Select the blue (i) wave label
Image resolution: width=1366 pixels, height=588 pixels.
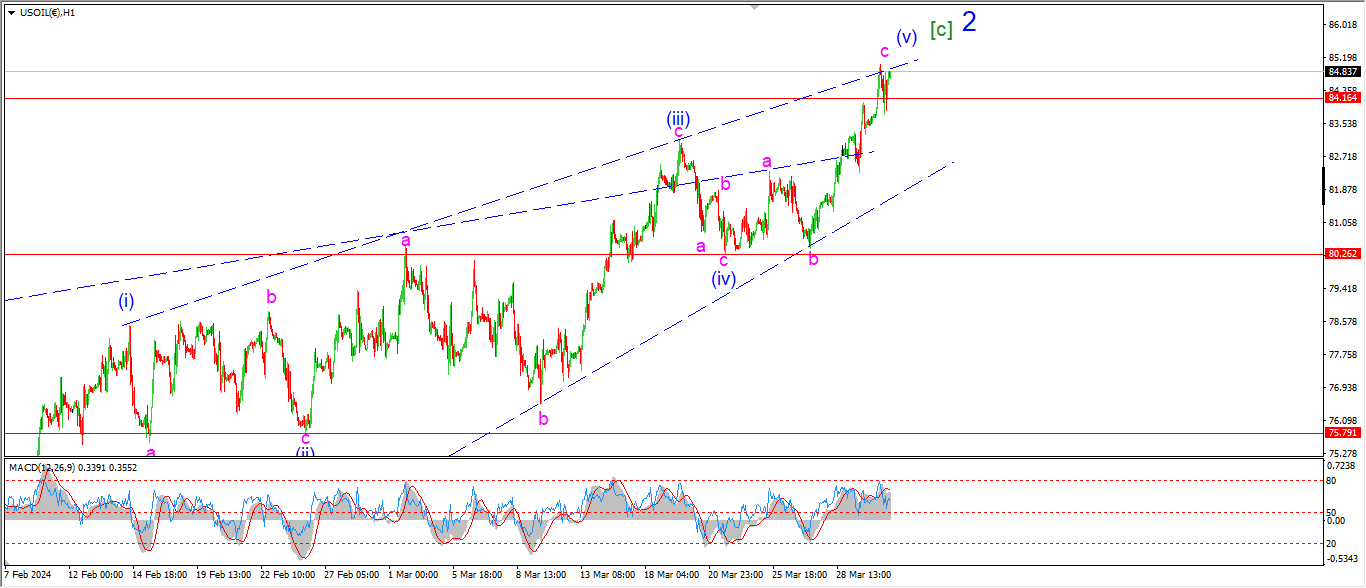pos(127,300)
